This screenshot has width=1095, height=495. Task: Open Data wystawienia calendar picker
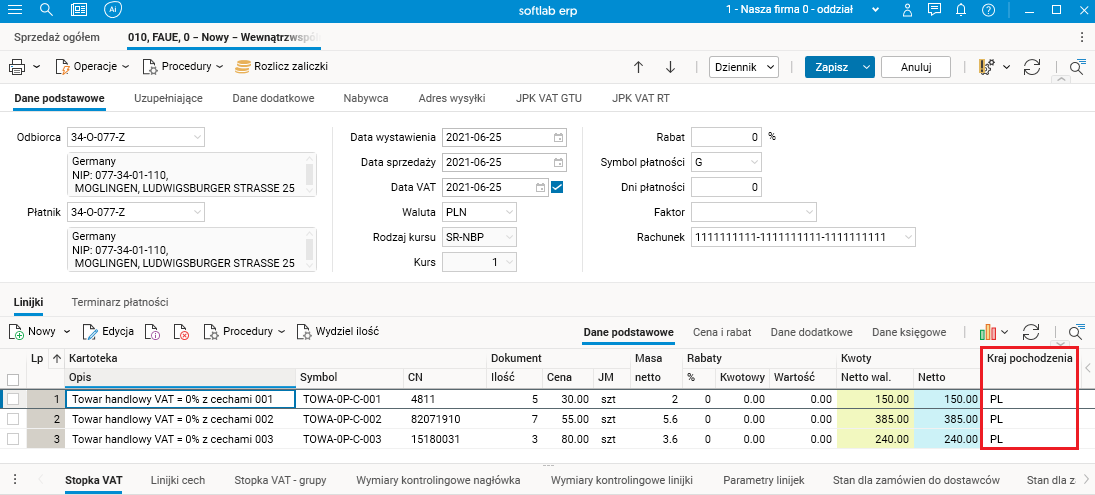[558, 137]
